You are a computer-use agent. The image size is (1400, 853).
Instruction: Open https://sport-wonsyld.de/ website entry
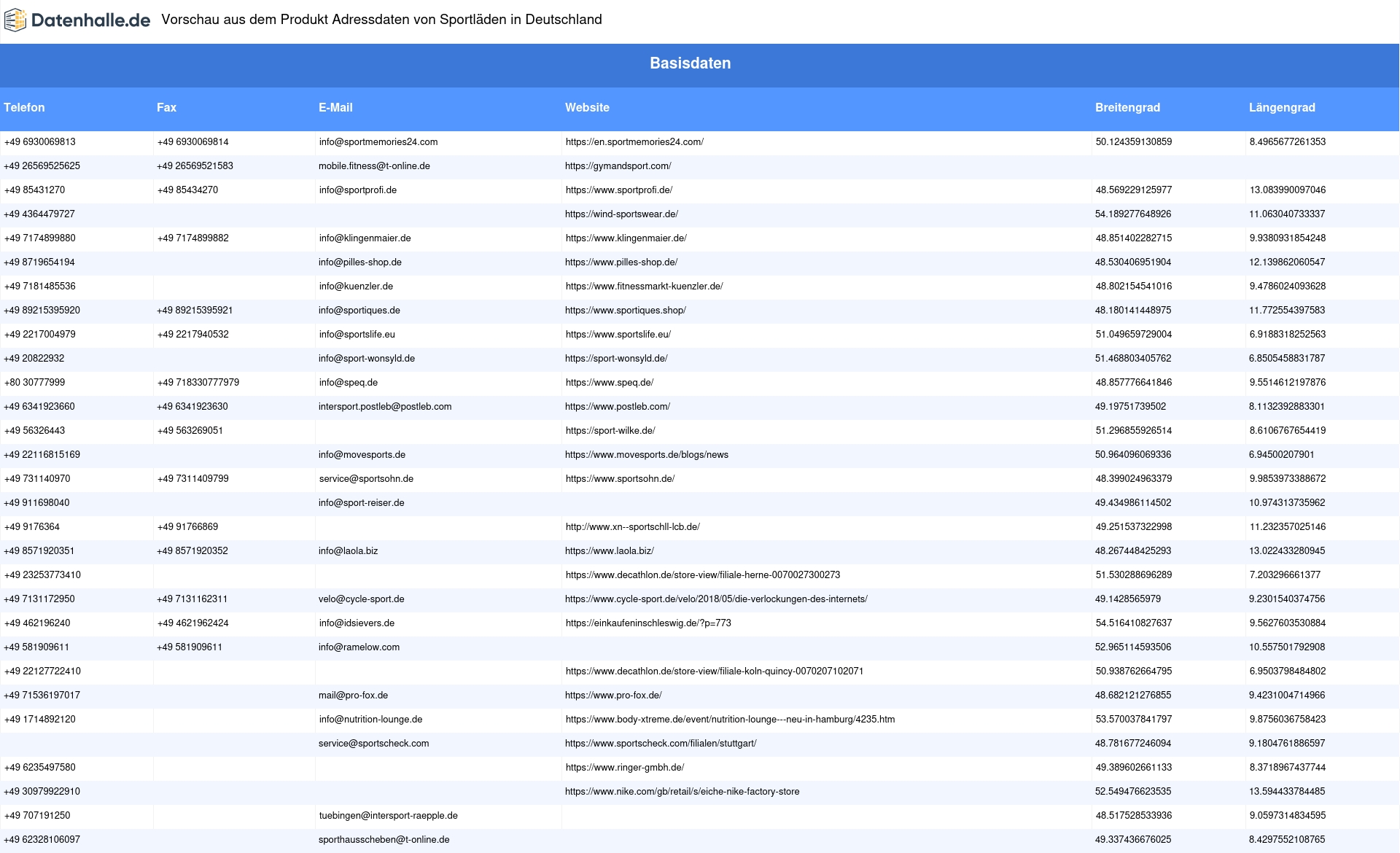click(x=616, y=359)
